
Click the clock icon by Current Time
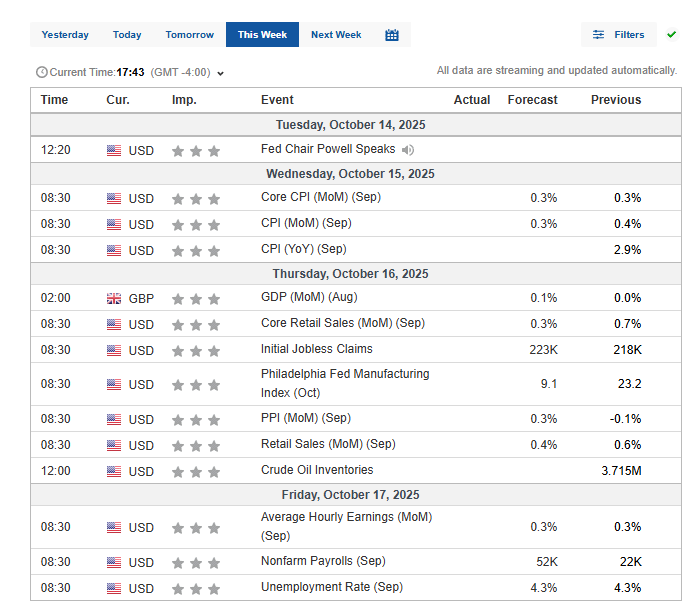42,72
